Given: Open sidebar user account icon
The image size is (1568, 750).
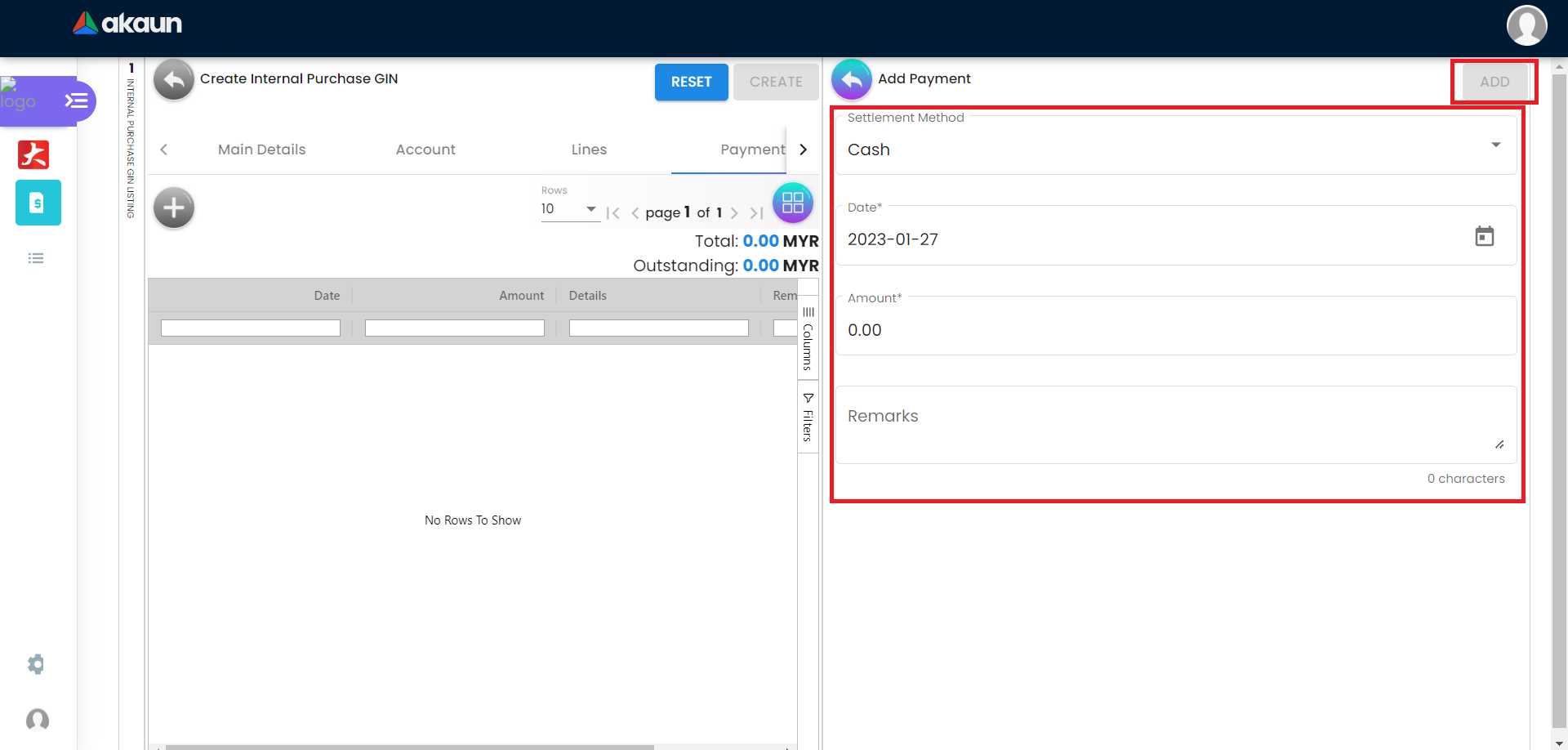Looking at the screenshot, I should pyautogui.click(x=38, y=720).
